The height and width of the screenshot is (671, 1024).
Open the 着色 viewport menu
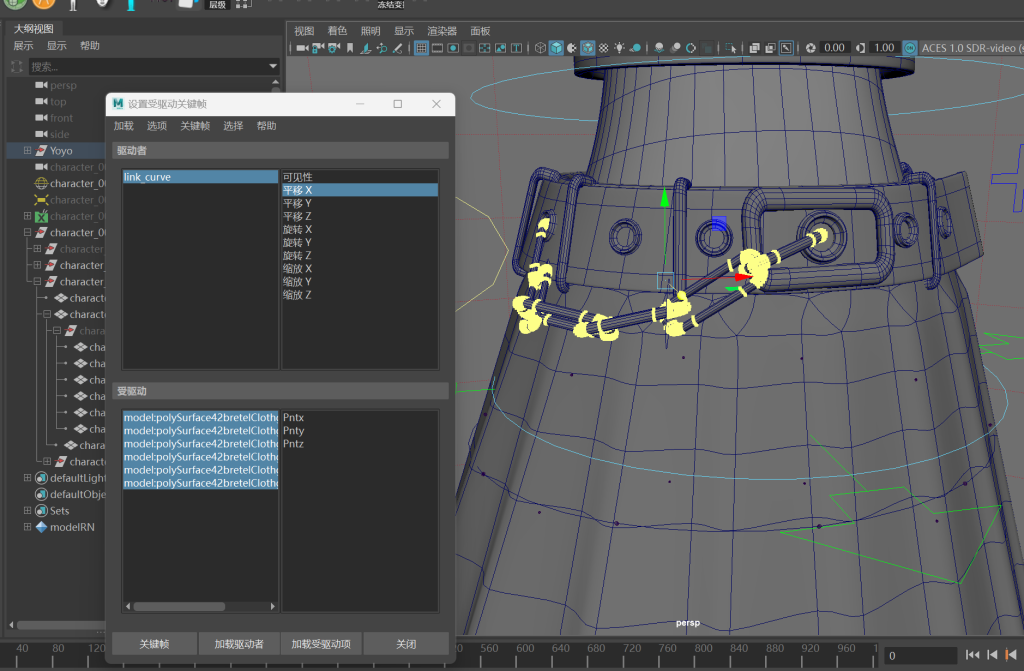point(337,31)
